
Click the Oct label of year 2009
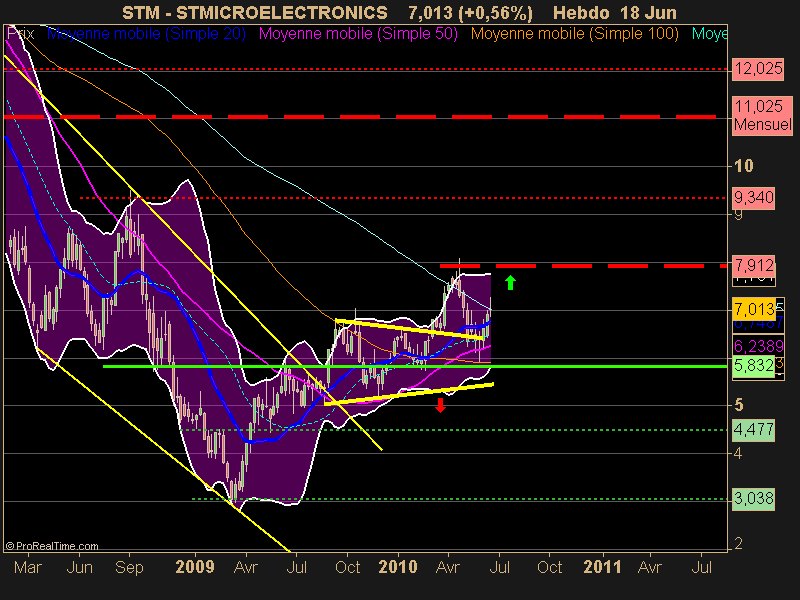(x=347, y=567)
